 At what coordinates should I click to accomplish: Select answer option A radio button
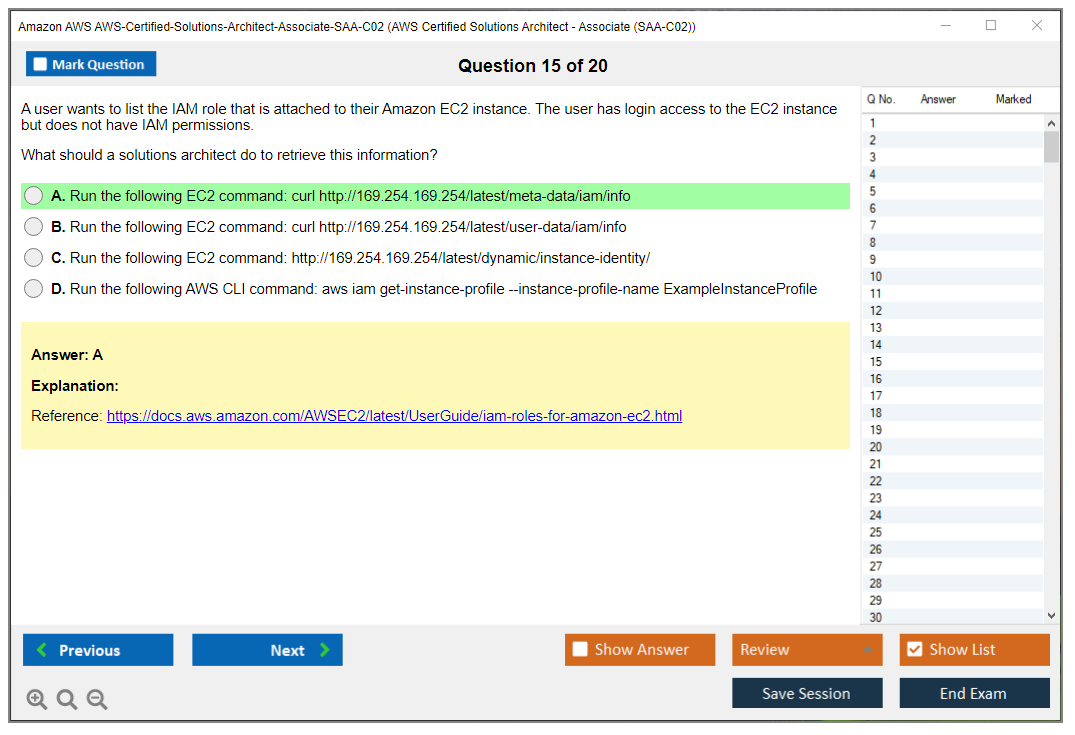click(x=34, y=196)
